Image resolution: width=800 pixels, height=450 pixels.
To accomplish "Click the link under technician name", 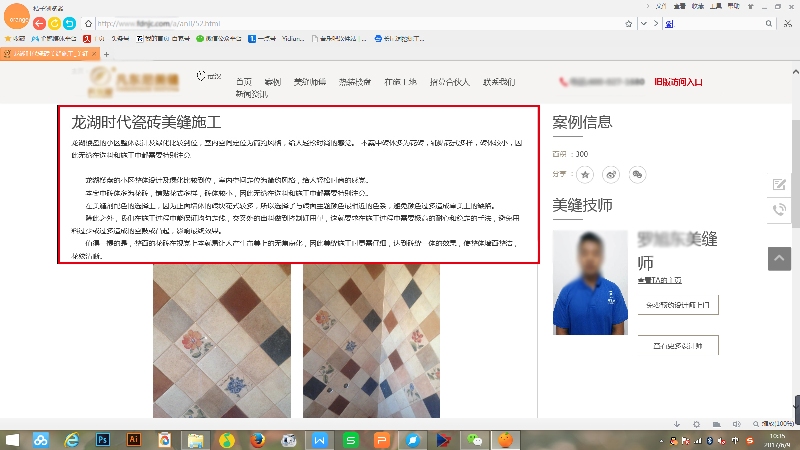I will [660, 280].
